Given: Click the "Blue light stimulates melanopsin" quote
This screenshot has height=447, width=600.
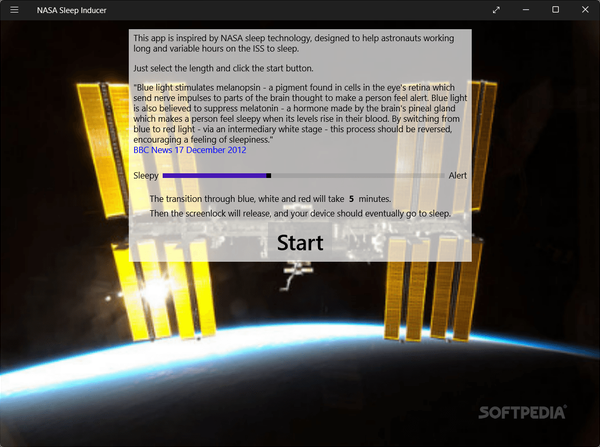Looking at the screenshot, I should tap(300, 114).
